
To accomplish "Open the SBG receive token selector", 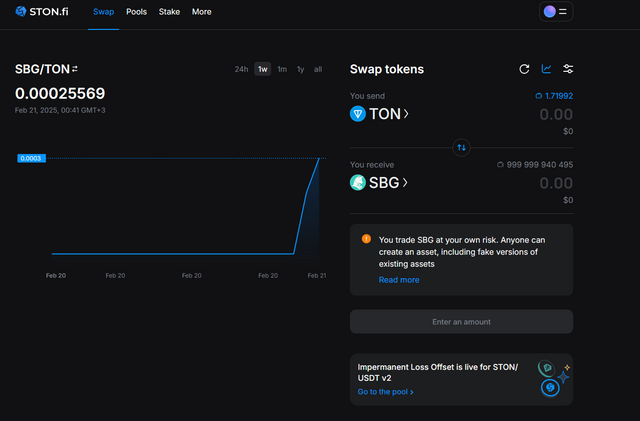I will click(x=379, y=182).
